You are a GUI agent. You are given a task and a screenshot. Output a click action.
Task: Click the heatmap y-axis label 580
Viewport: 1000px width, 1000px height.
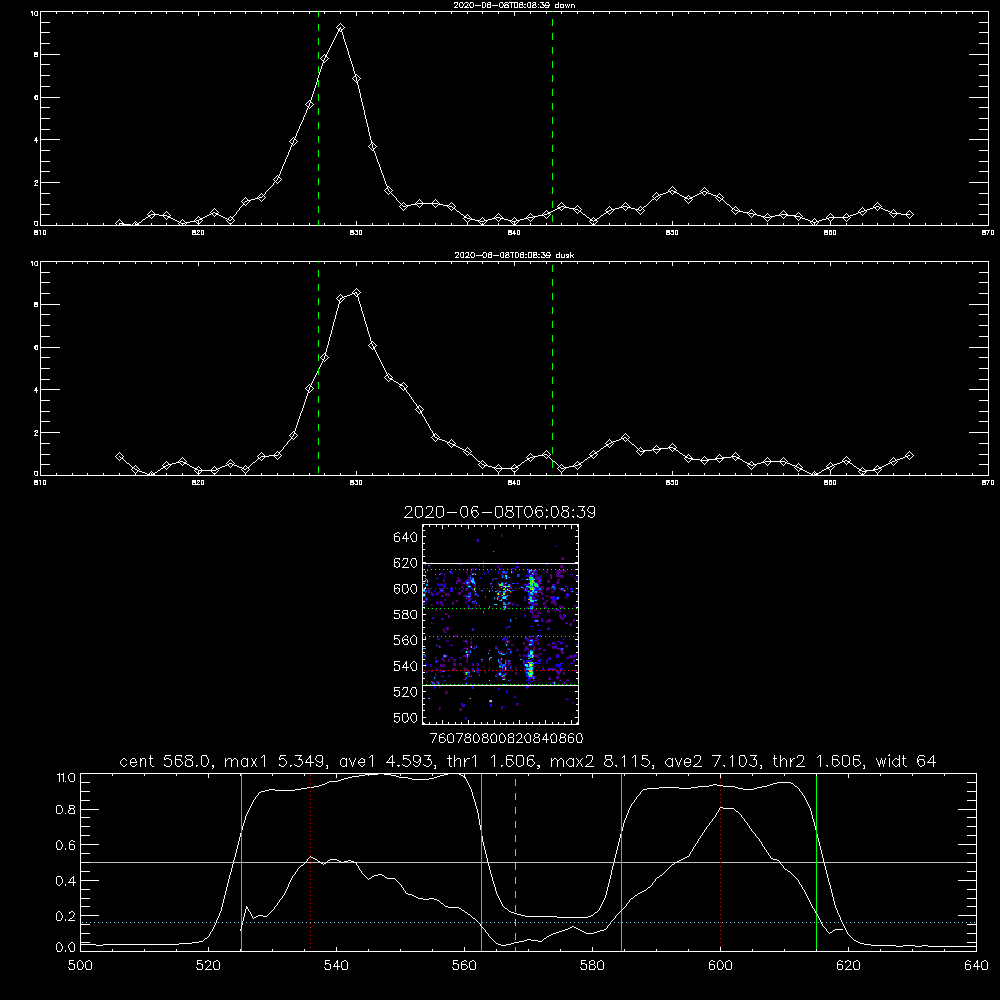pyautogui.click(x=406, y=615)
